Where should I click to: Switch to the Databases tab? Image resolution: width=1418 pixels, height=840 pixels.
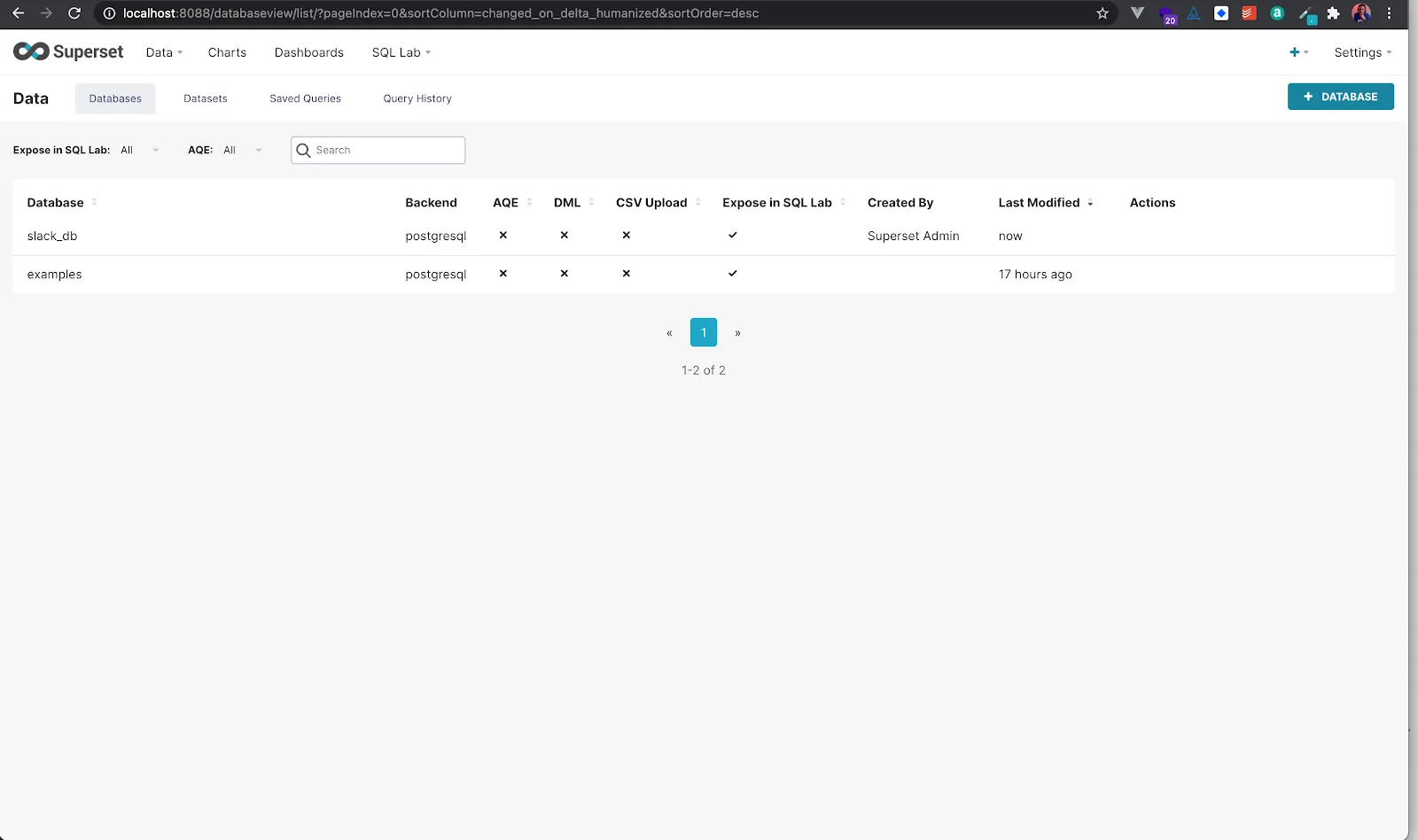[115, 98]
